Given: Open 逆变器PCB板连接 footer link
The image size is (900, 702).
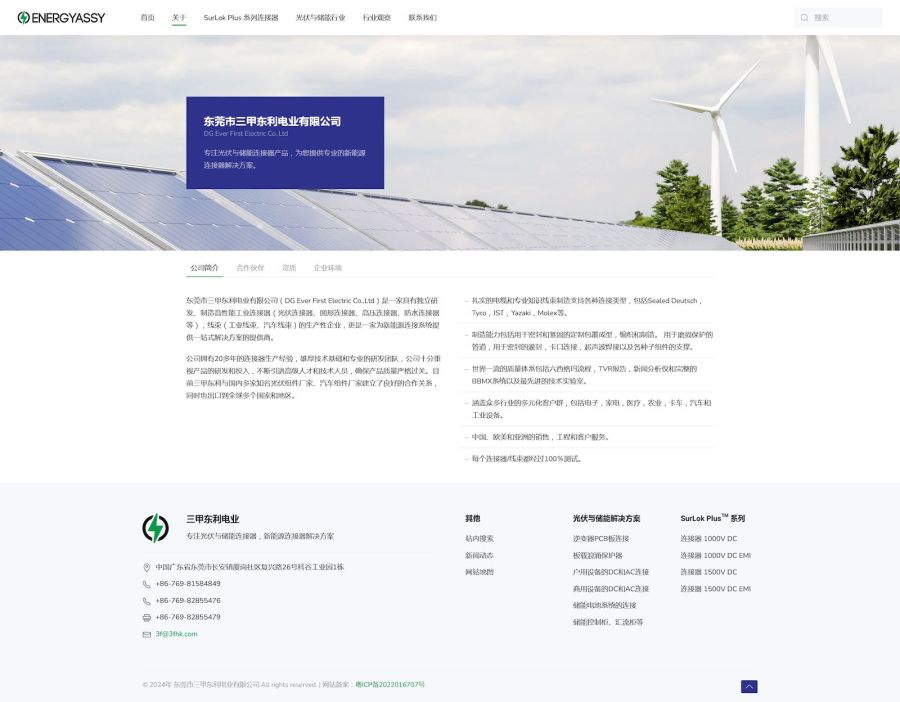Looking at the screenshot, I should [x=601, y=539].
